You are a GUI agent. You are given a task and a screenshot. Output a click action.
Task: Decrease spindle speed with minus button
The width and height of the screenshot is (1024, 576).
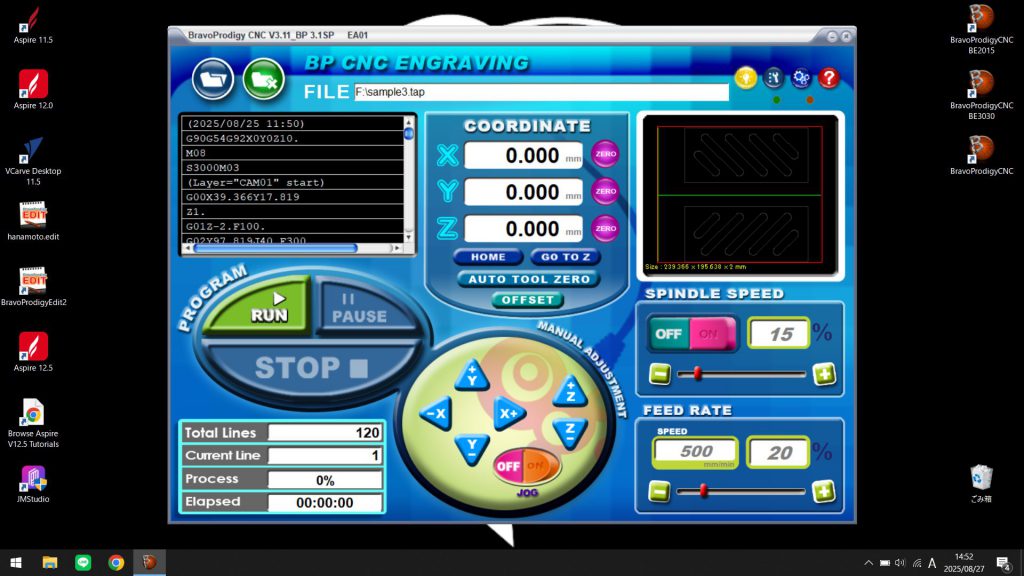click(x=660, y=374)
